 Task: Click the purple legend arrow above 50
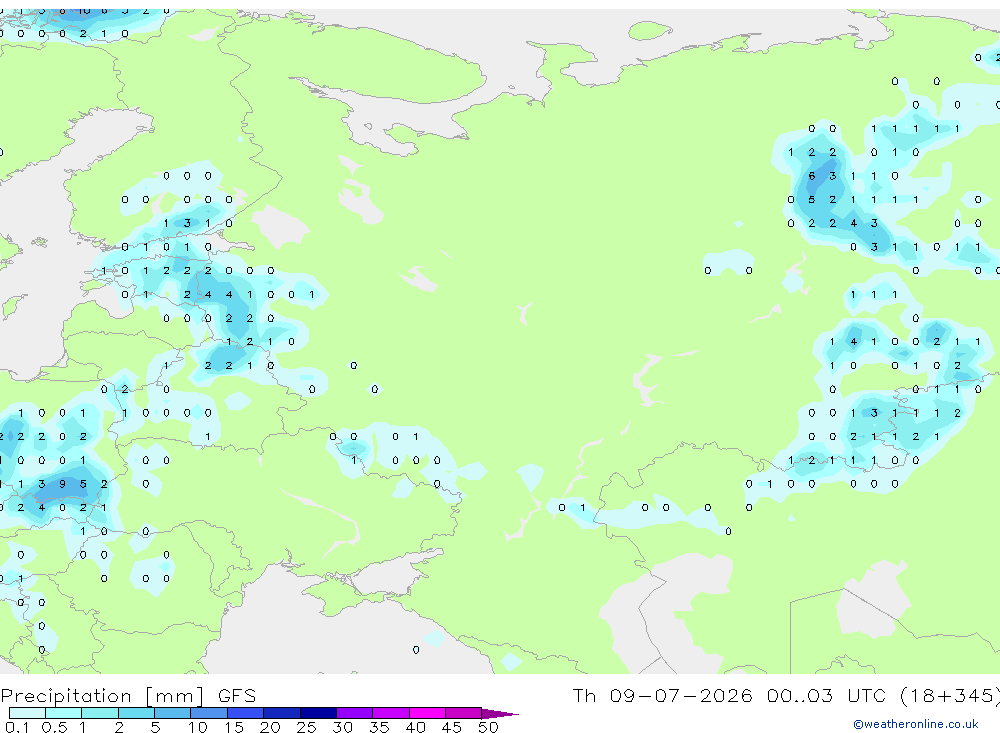tap(499, 714)
